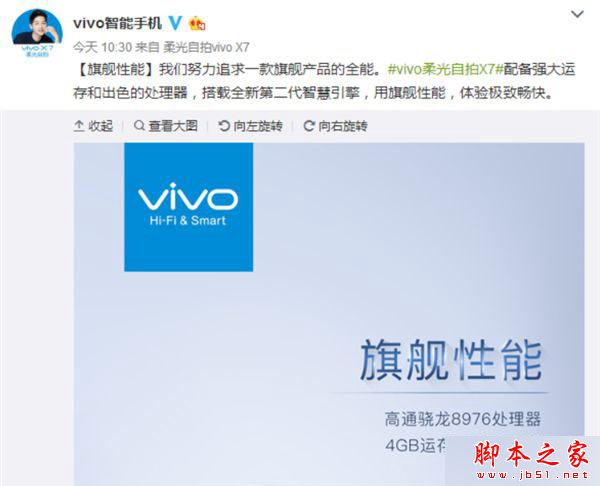Image resolution: width=600 pixels, height=486 pixels.
Task: Click the membership crown badge icon
Action: click(x=197, y=24)
